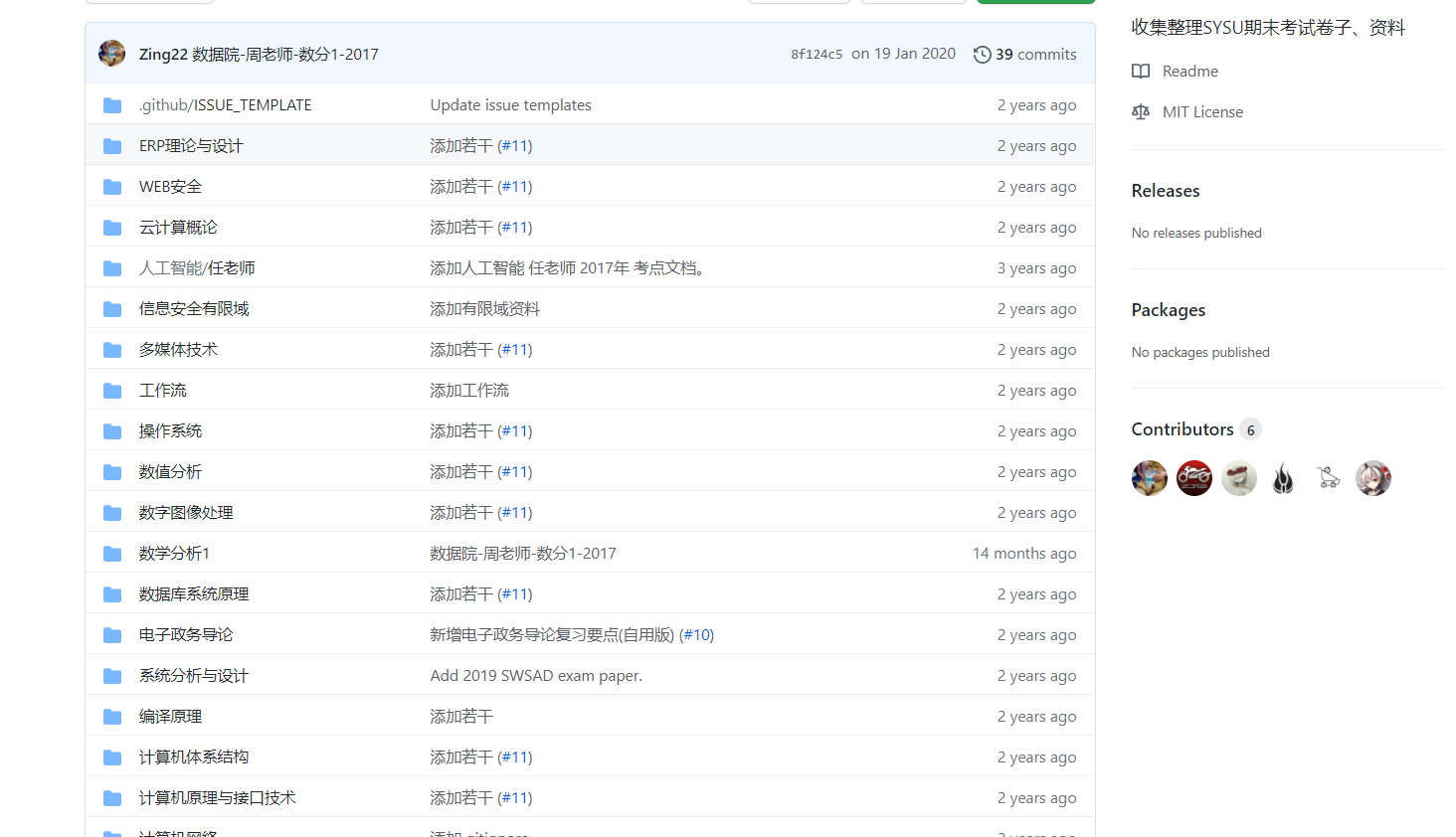Open the 人工智能/任老师 directory

pos(196,267)
